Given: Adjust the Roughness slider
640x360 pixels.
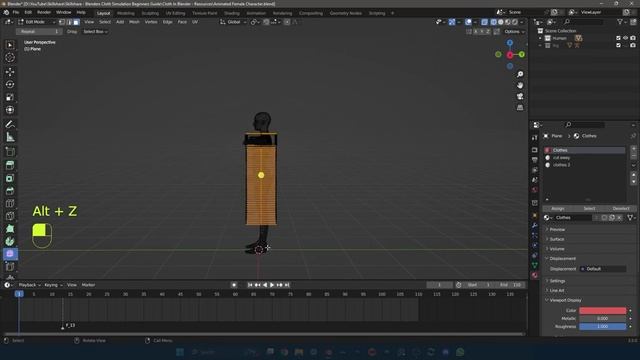Looking at the screenshot, I should pyautogui.click(x=602, y=327).
